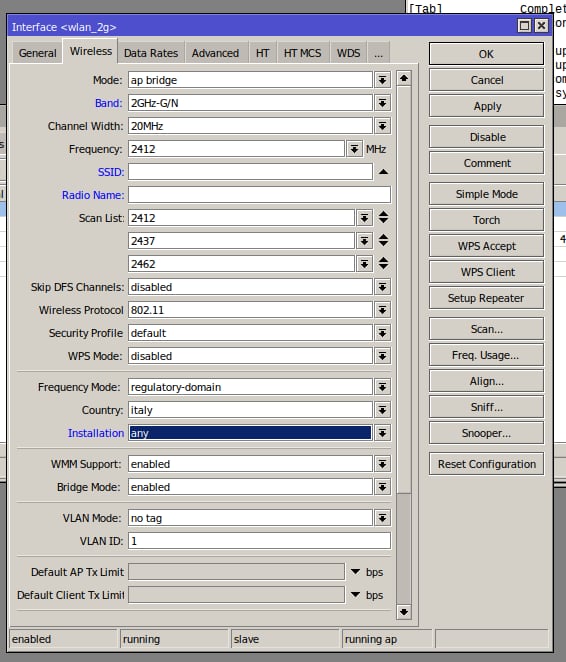Click the up/down stepper next to Scan List 2437
The height and width of the screenshot is (662, 566).
click(383, 241)
